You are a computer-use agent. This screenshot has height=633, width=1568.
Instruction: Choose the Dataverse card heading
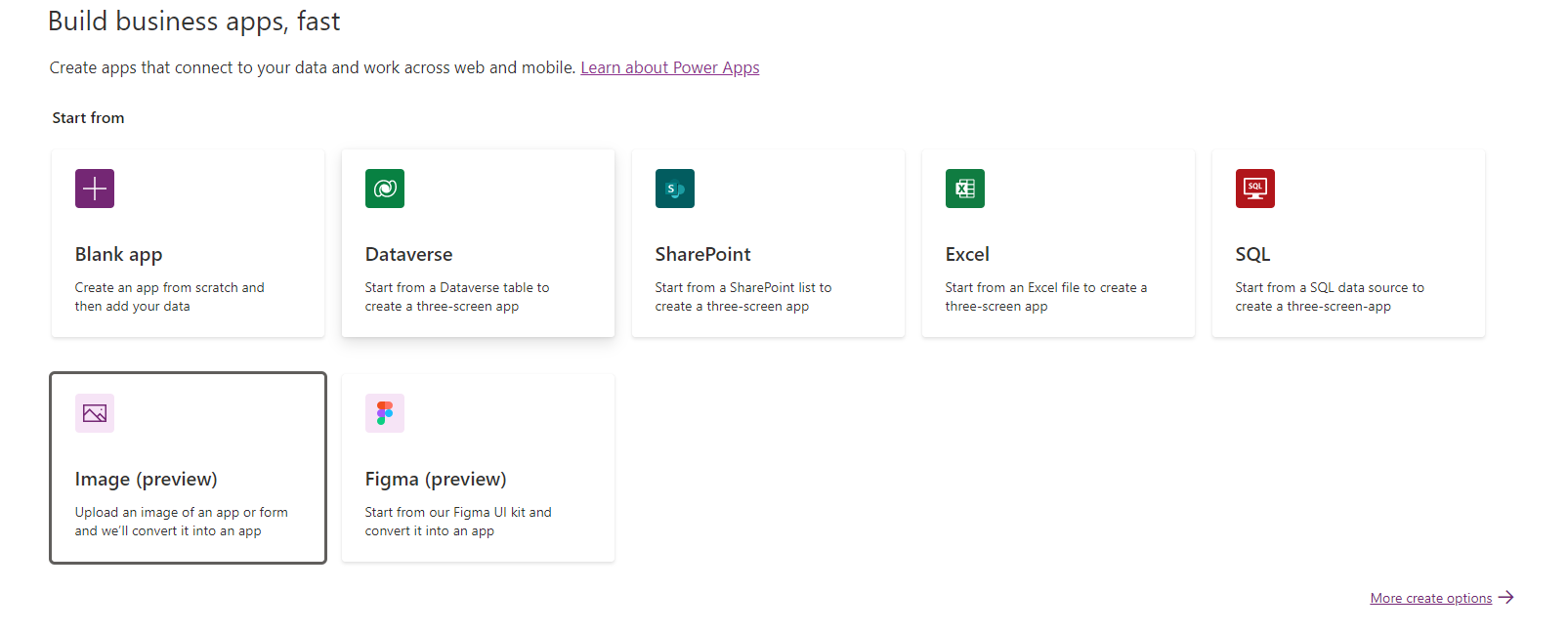click(x=408, y=254)
